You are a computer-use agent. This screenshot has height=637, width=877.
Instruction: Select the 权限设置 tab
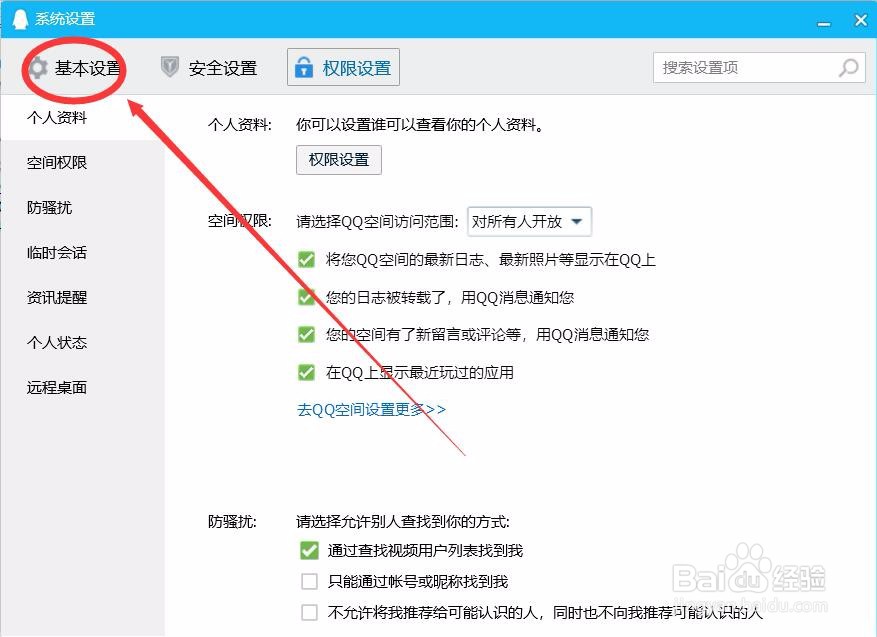343,67
